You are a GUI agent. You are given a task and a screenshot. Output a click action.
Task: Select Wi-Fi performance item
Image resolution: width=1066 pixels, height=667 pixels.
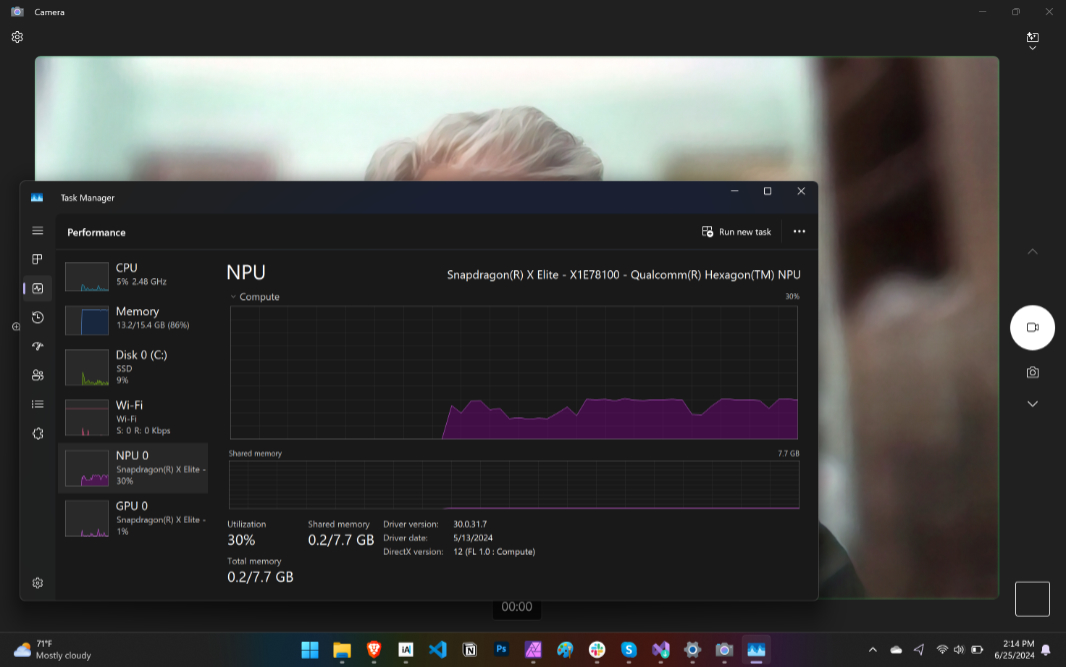(133, 417)
